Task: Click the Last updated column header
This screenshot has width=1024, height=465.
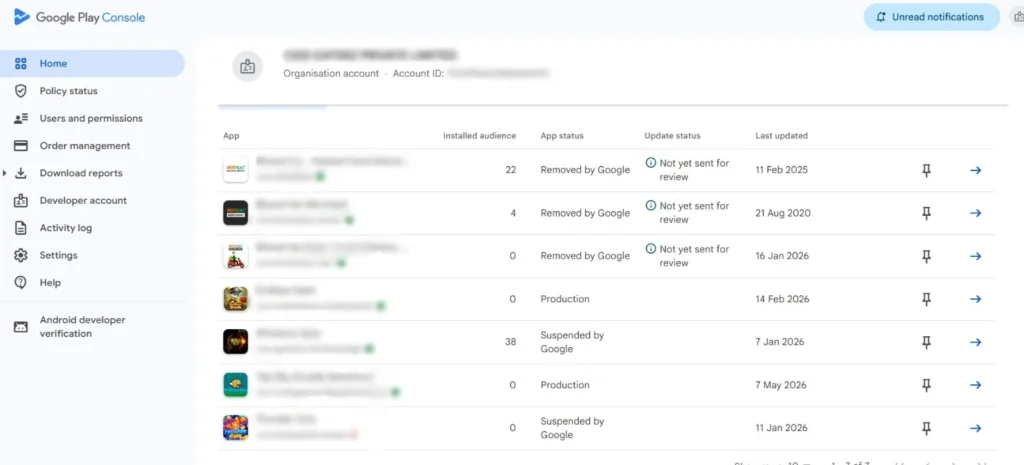Action: click(x=781, y=136)
